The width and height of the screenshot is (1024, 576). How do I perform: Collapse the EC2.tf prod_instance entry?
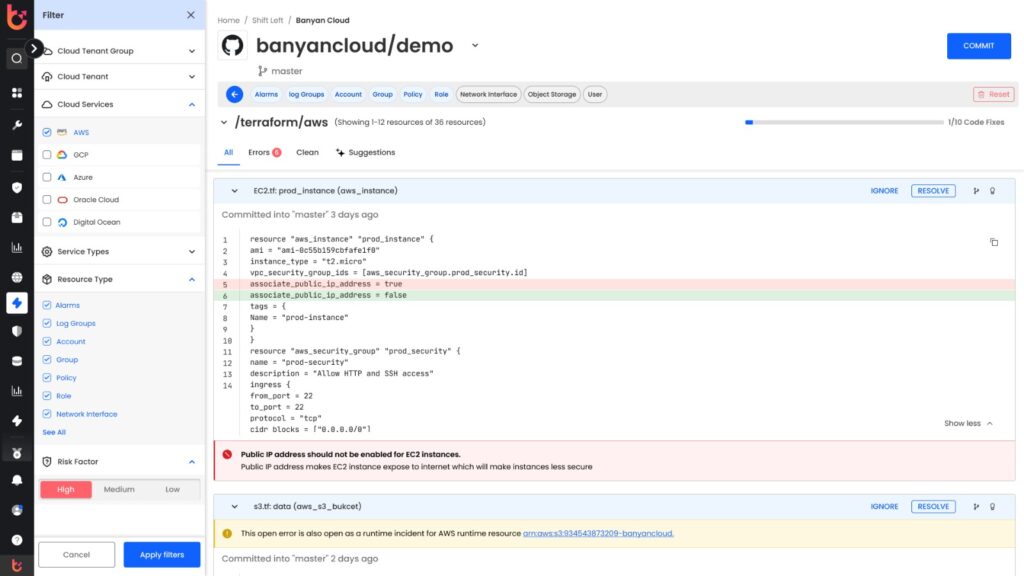pos(234,191)
